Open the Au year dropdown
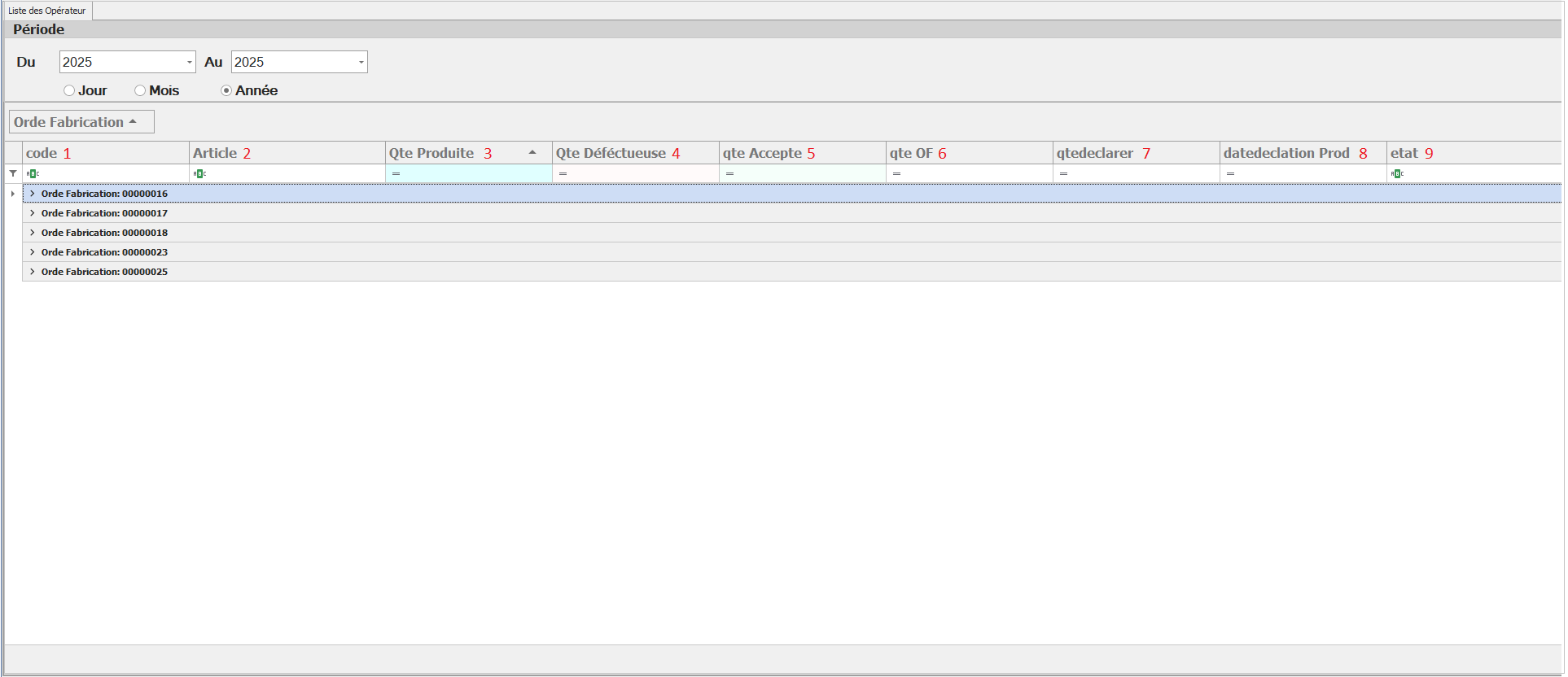The height and width of the screenshot is (677, 1568). pos(361,62)
